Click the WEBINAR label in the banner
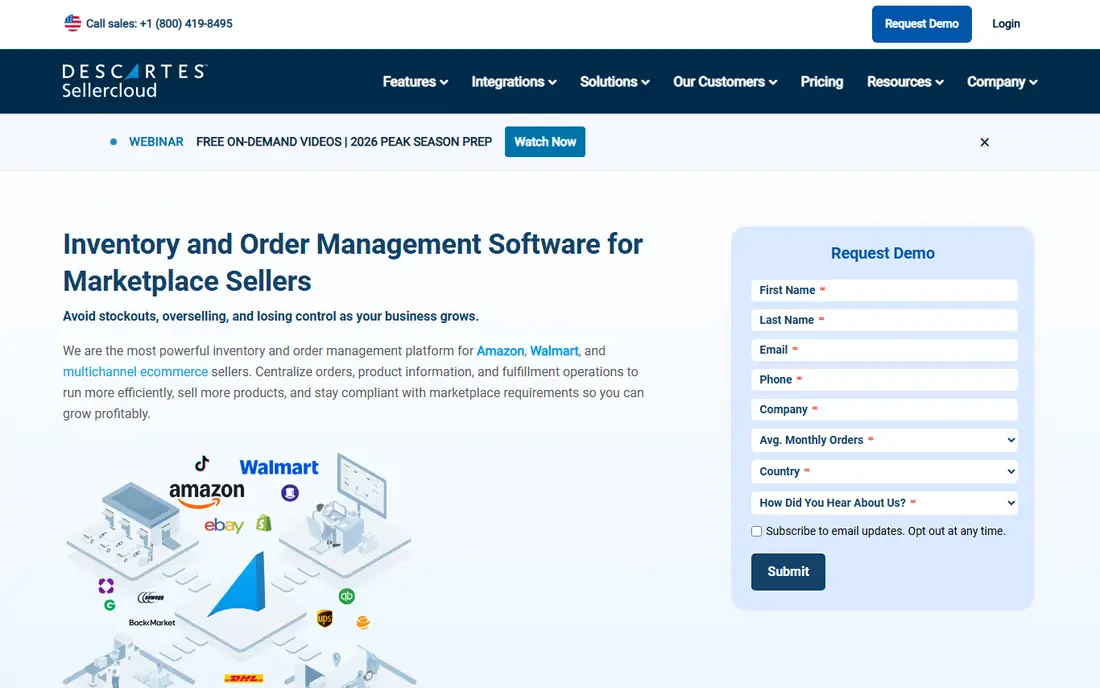The height and width of the screenshot is (688, 1100). [x=156, y=142]
